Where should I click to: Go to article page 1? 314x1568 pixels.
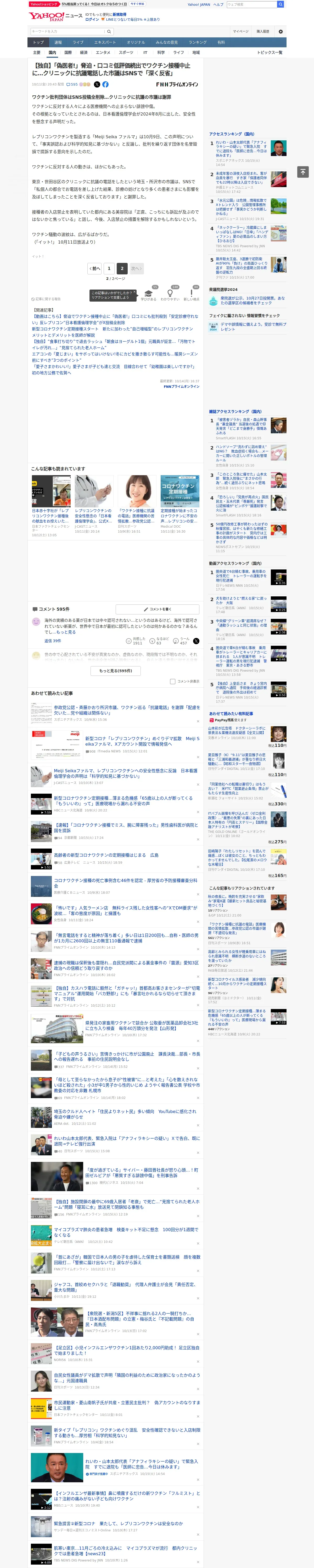tap(109, 268)
